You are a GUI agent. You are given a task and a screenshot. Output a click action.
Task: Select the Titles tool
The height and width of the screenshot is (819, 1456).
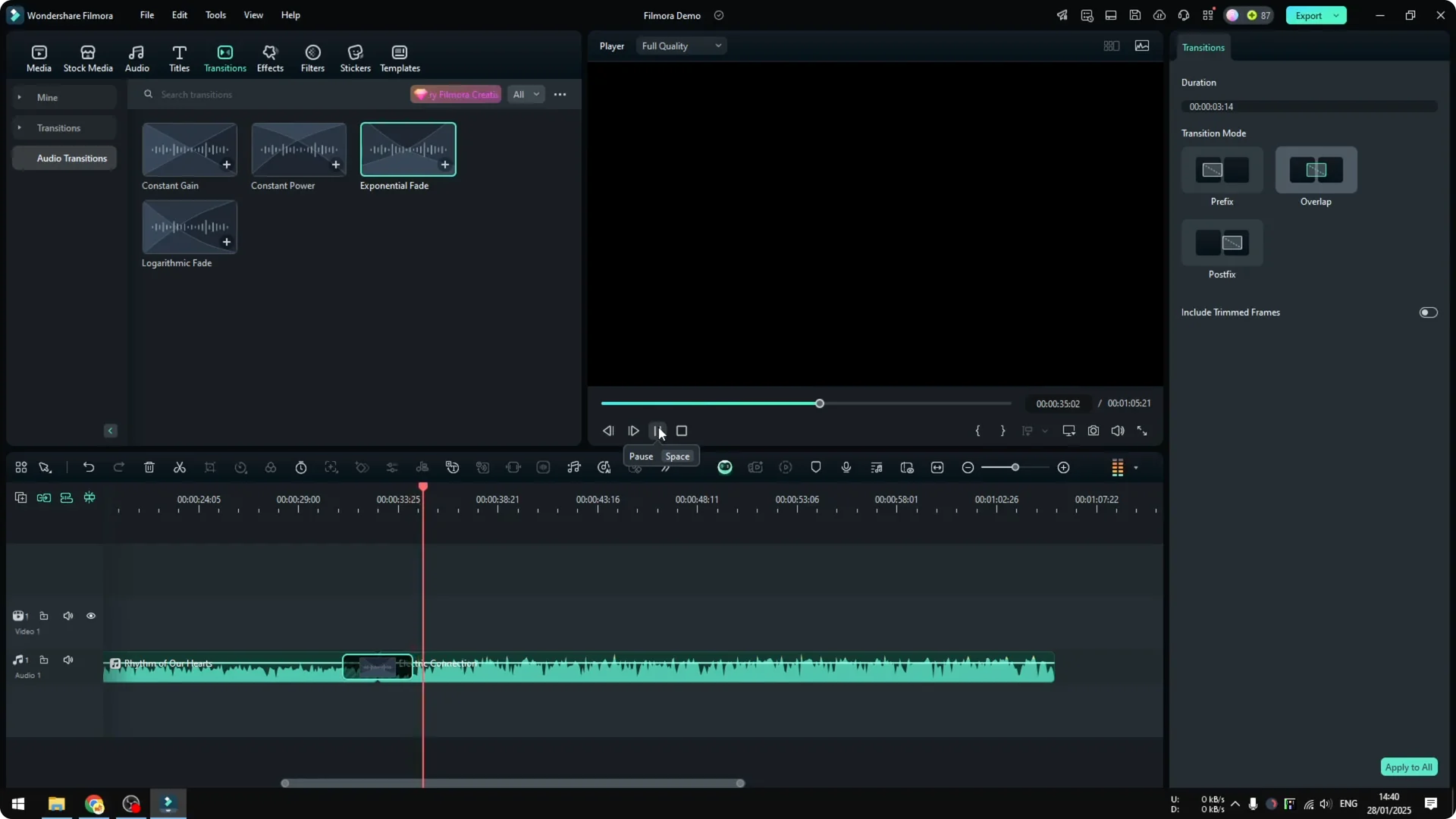click(x=179, y=57)
